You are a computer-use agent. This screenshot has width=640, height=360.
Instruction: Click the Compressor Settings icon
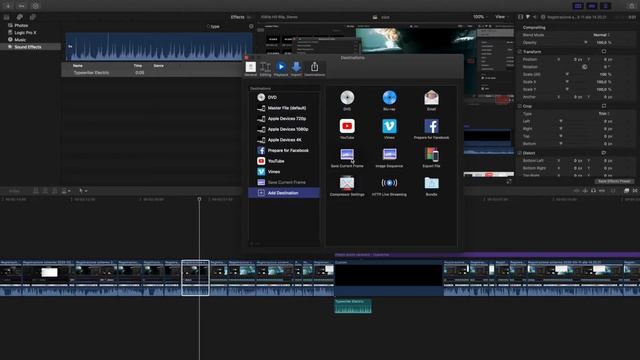click(x=347, y=183)
